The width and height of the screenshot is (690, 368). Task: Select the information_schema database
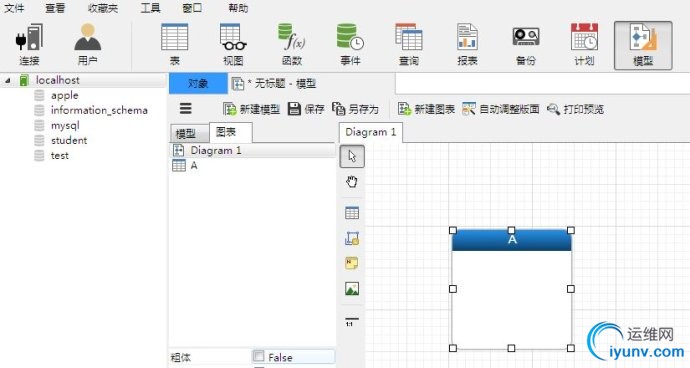coord(99,110)
